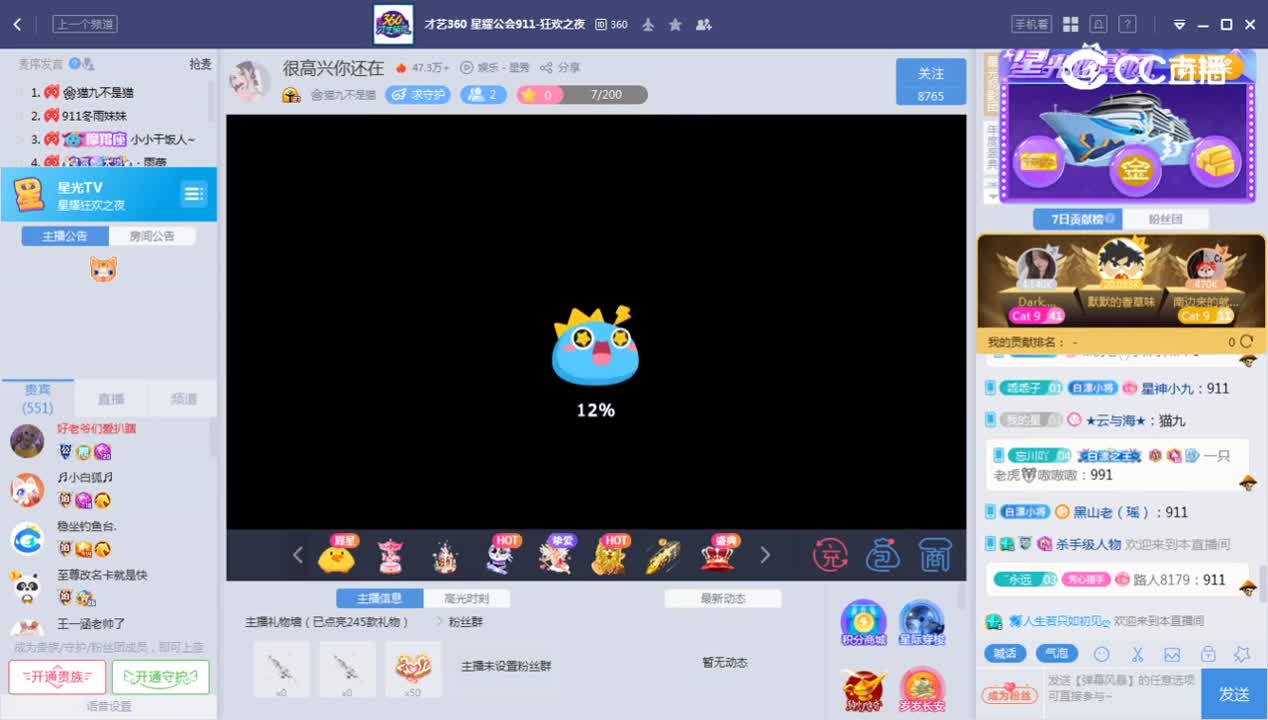Open user 稳坐钓鱼台. in guest list

pos(108,538)
